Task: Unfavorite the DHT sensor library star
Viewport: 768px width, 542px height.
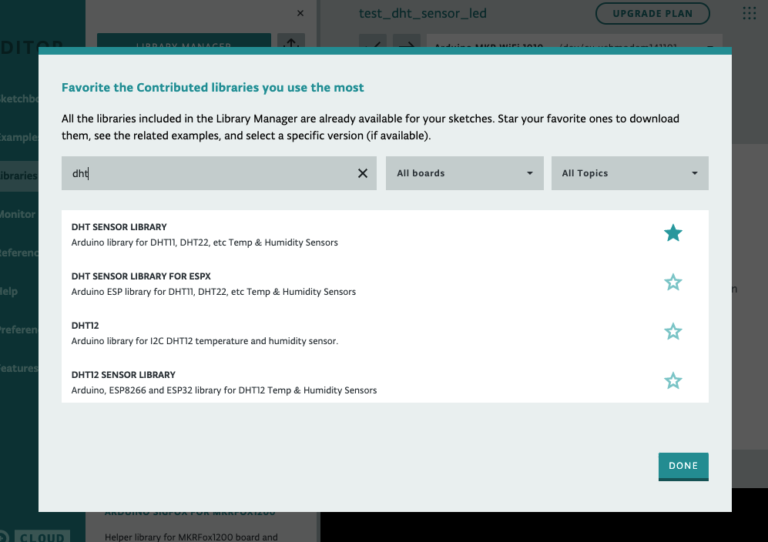Action: pos(673,233)
